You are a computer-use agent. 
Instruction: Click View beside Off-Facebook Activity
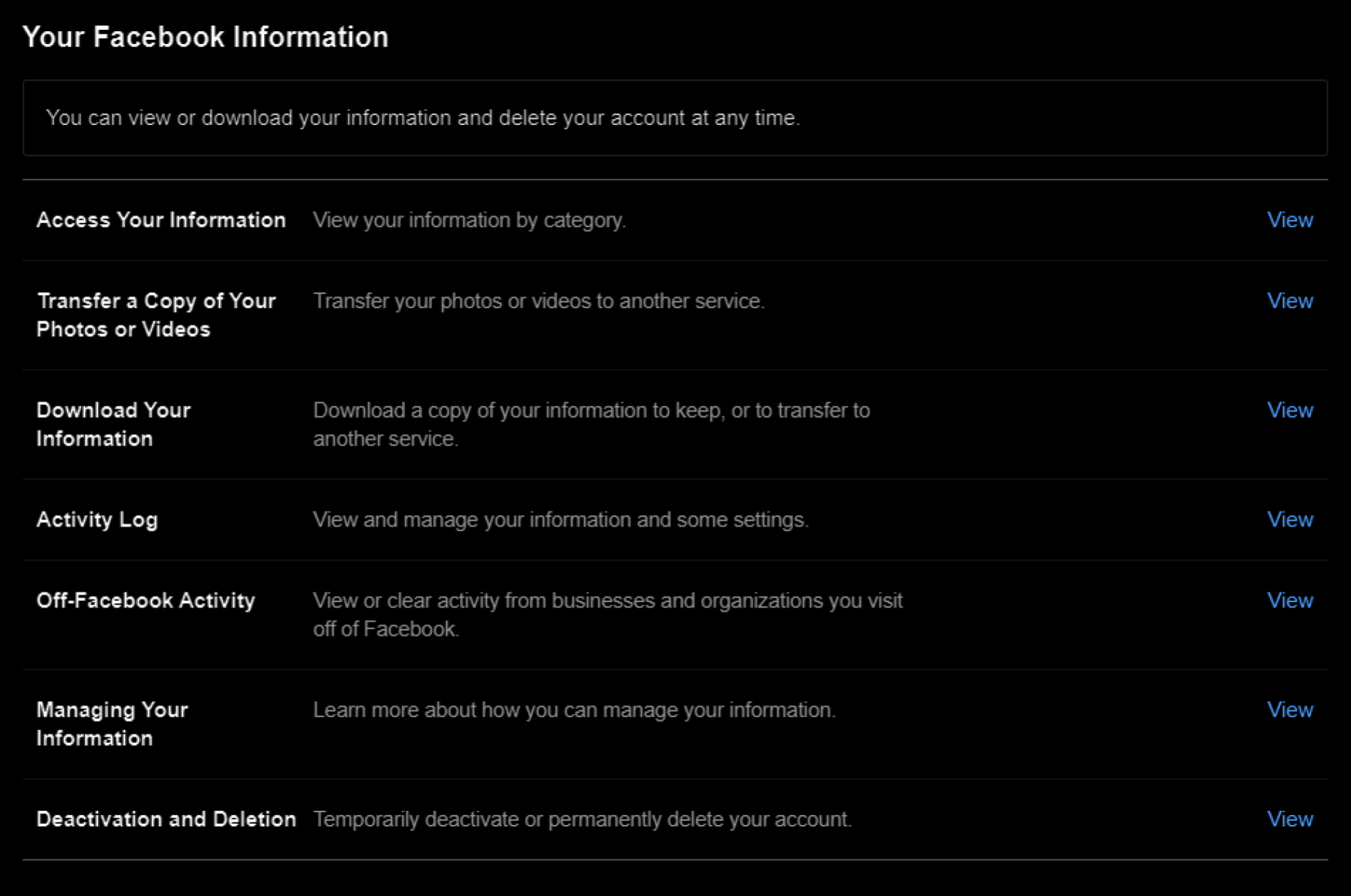1290,600
